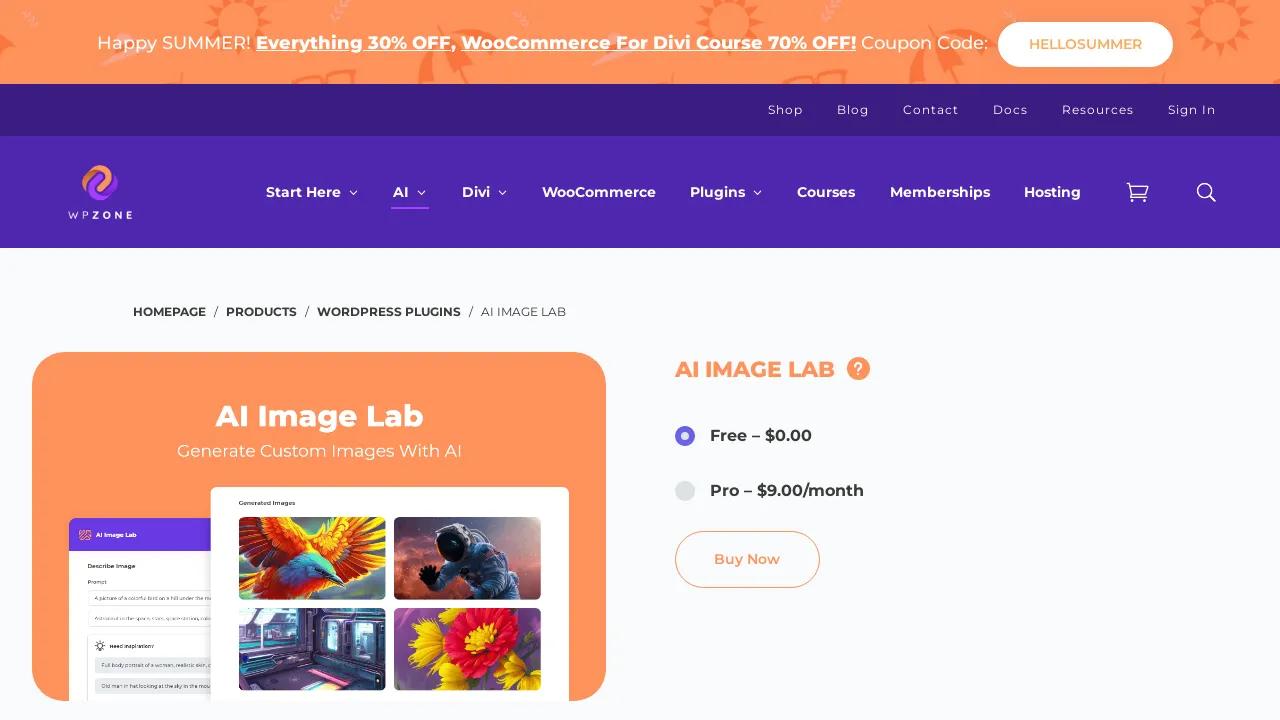Open the AI navigation dropdown

[x=409, y=192]
